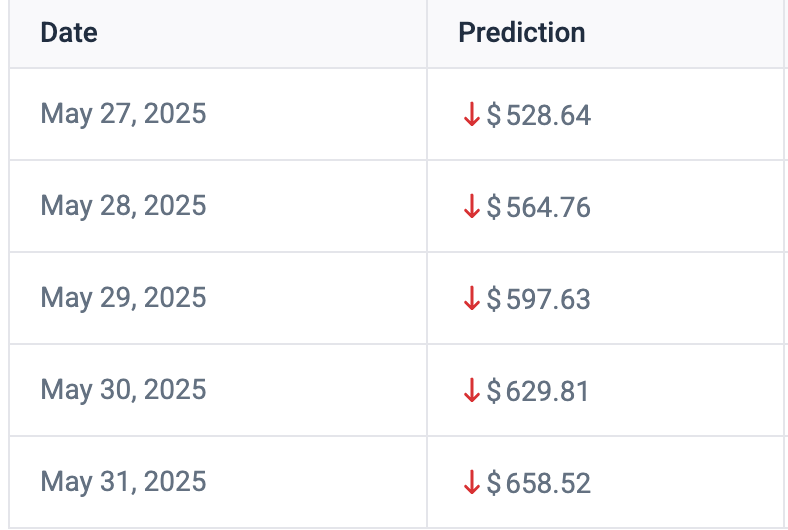Click the dollar sign in May 27 row
Image resolution: width=788 pixels, height=530 pixels.
(494, 115)
